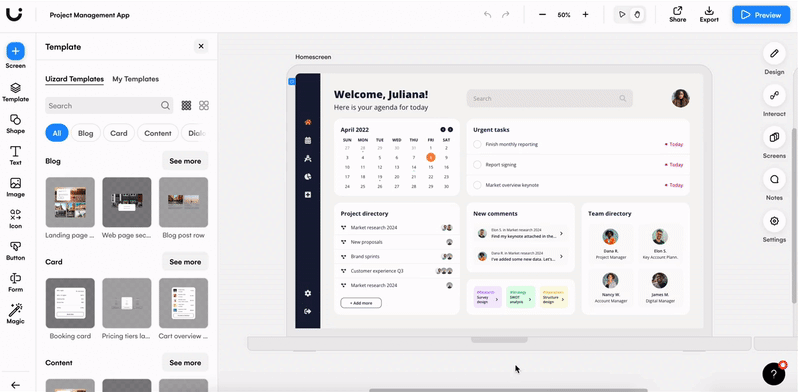Viewport: 798px width, 392px height.
Task: Select Blog post row template thumbnail
Action: pyautogui.click(x=183, y=202)
